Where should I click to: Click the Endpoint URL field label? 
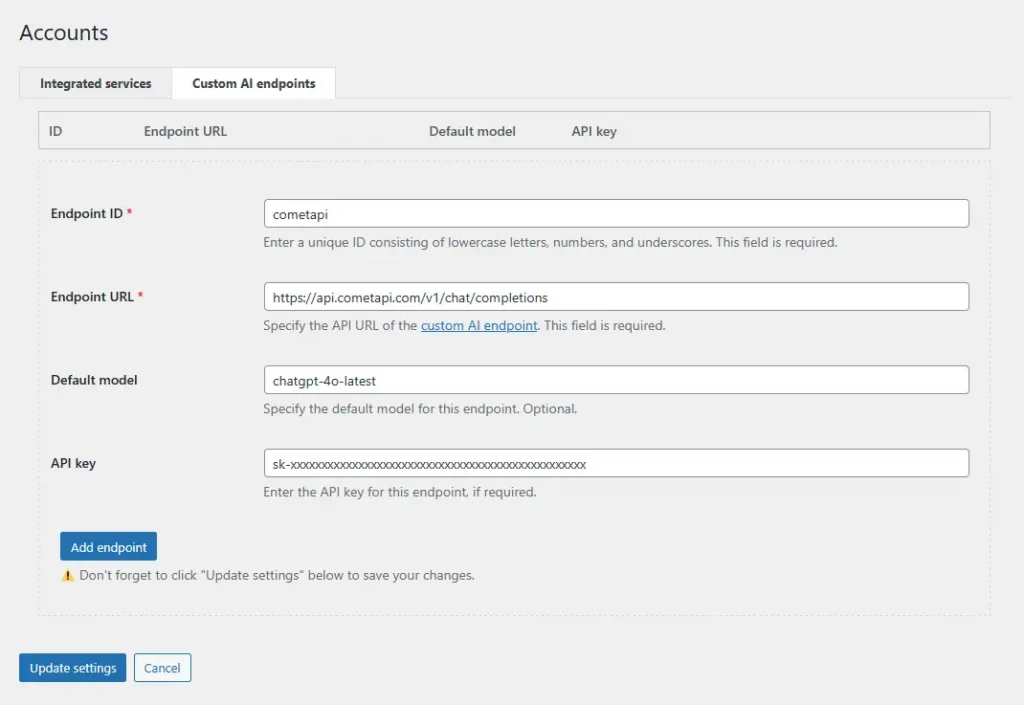pyautogui.click(x=92, y=297)
